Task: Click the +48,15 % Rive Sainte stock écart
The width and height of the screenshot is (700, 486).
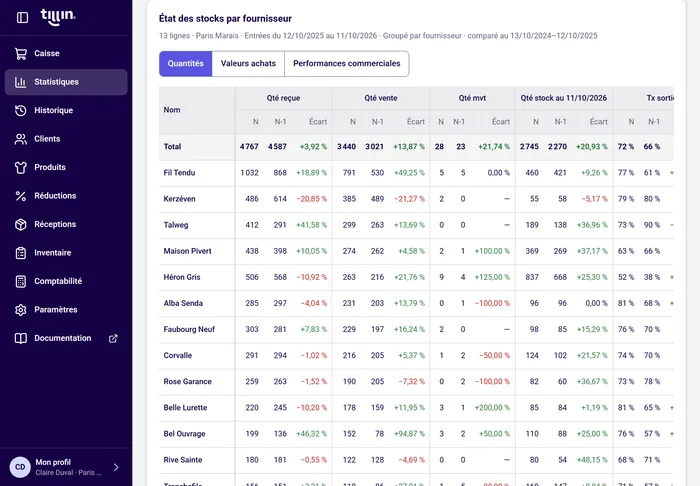Action: click(592, 460)
